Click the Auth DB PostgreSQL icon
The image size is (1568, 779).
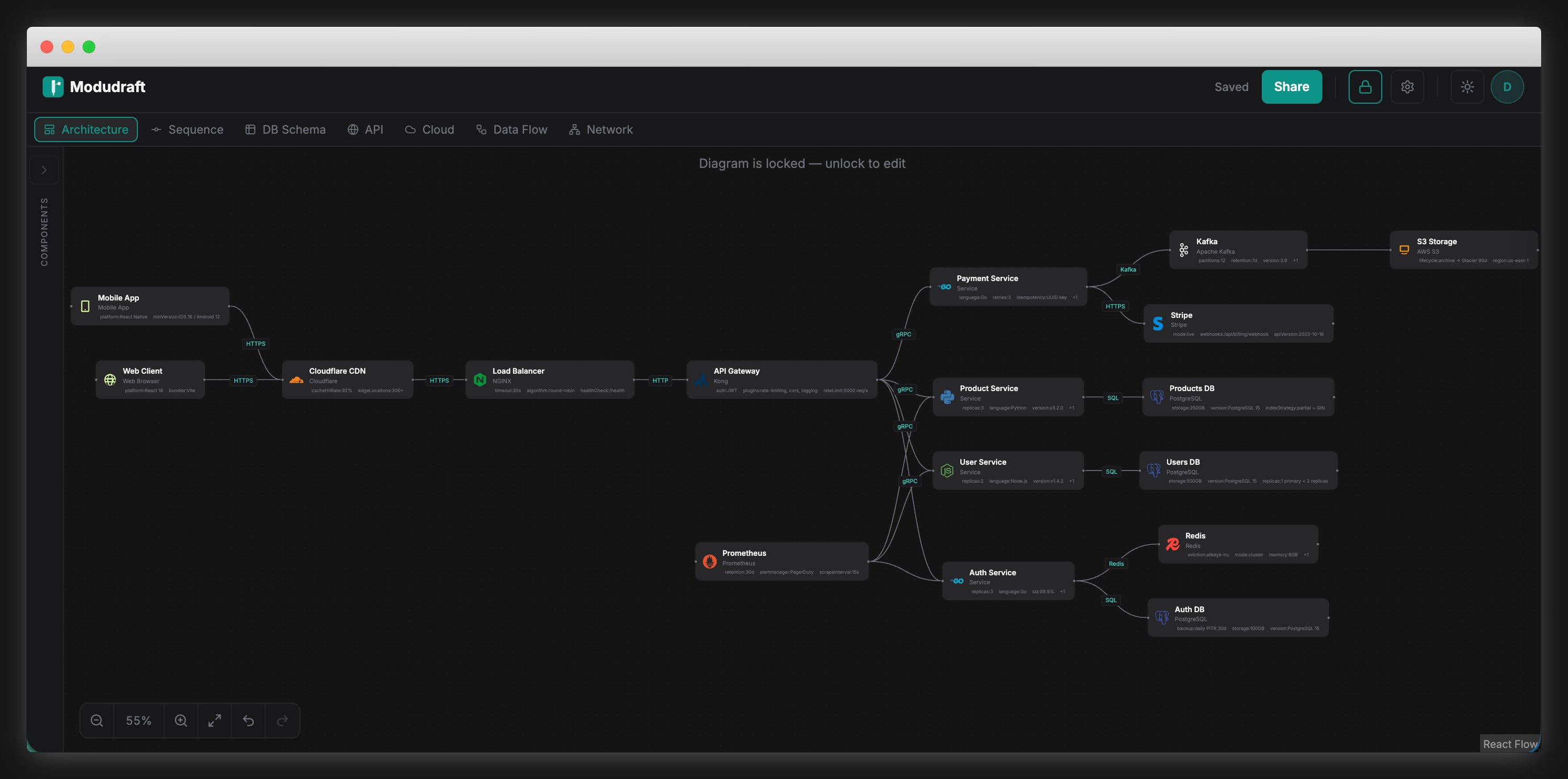tap(1162, 617)
